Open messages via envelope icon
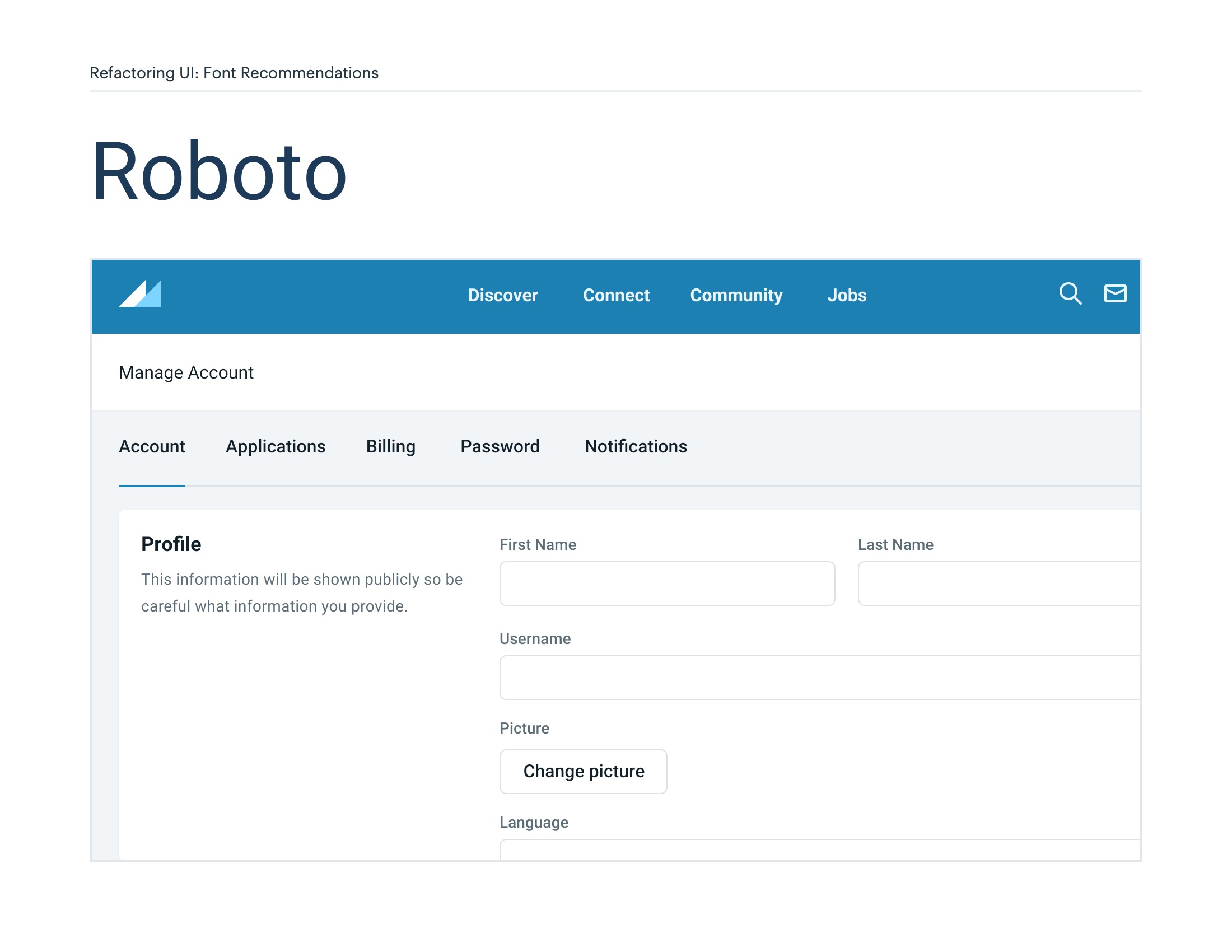Viewport: 1232px width, 952px height. click(x=1114, y=294)
